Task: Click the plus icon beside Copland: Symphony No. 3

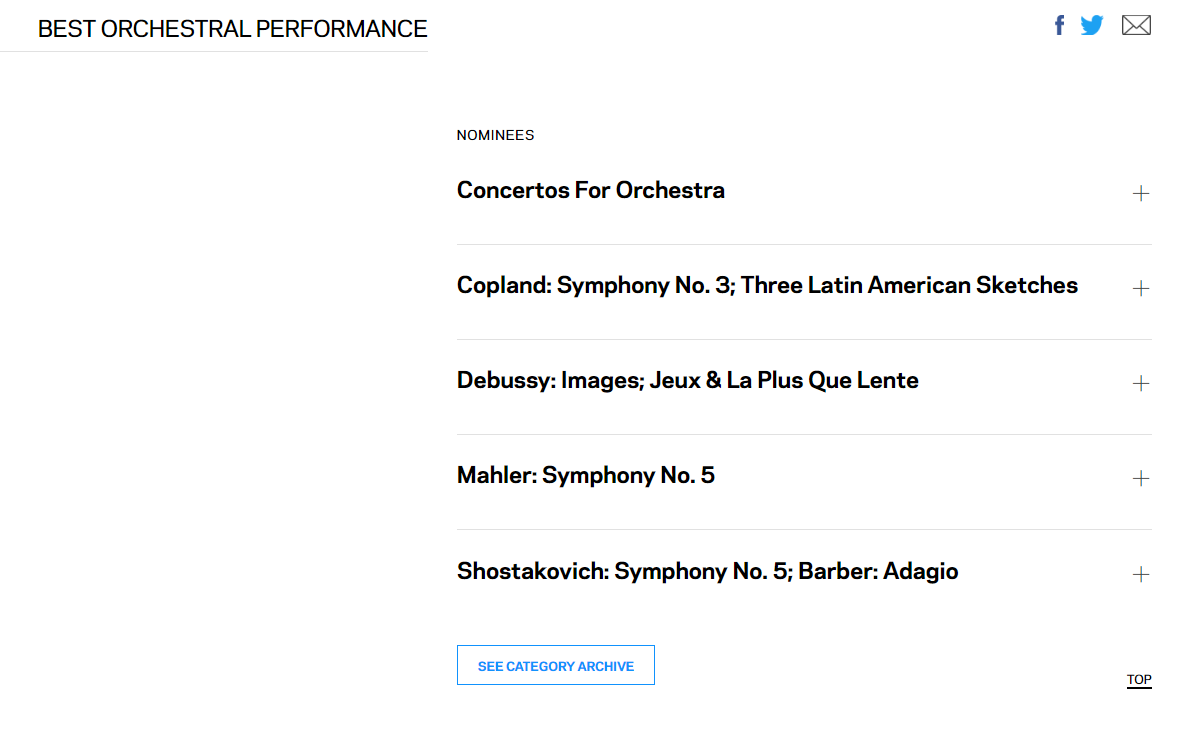Action: pyautogui.click(x=1140, y=288)
